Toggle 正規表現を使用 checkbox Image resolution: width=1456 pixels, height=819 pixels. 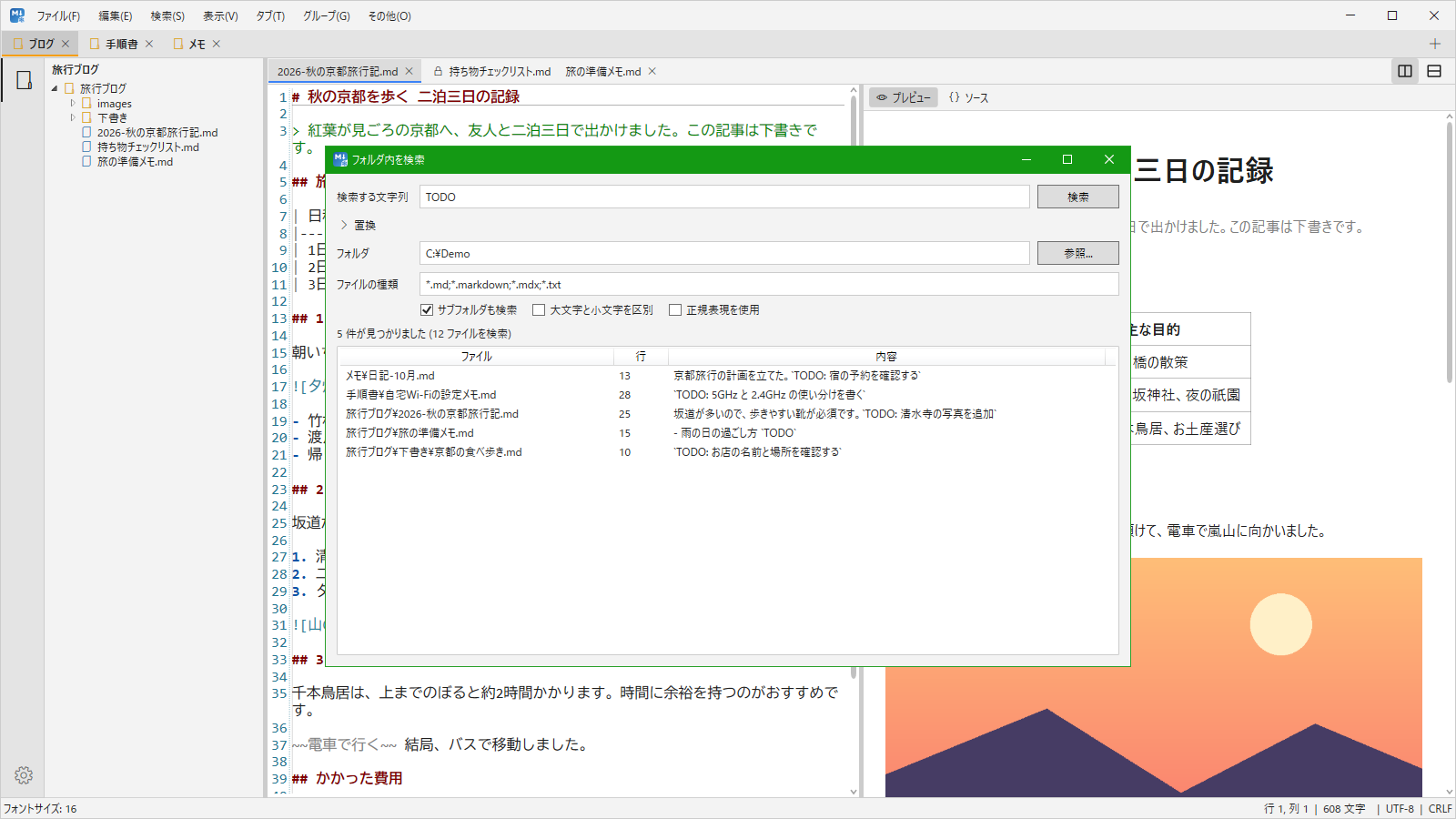(x=675, y=309)
